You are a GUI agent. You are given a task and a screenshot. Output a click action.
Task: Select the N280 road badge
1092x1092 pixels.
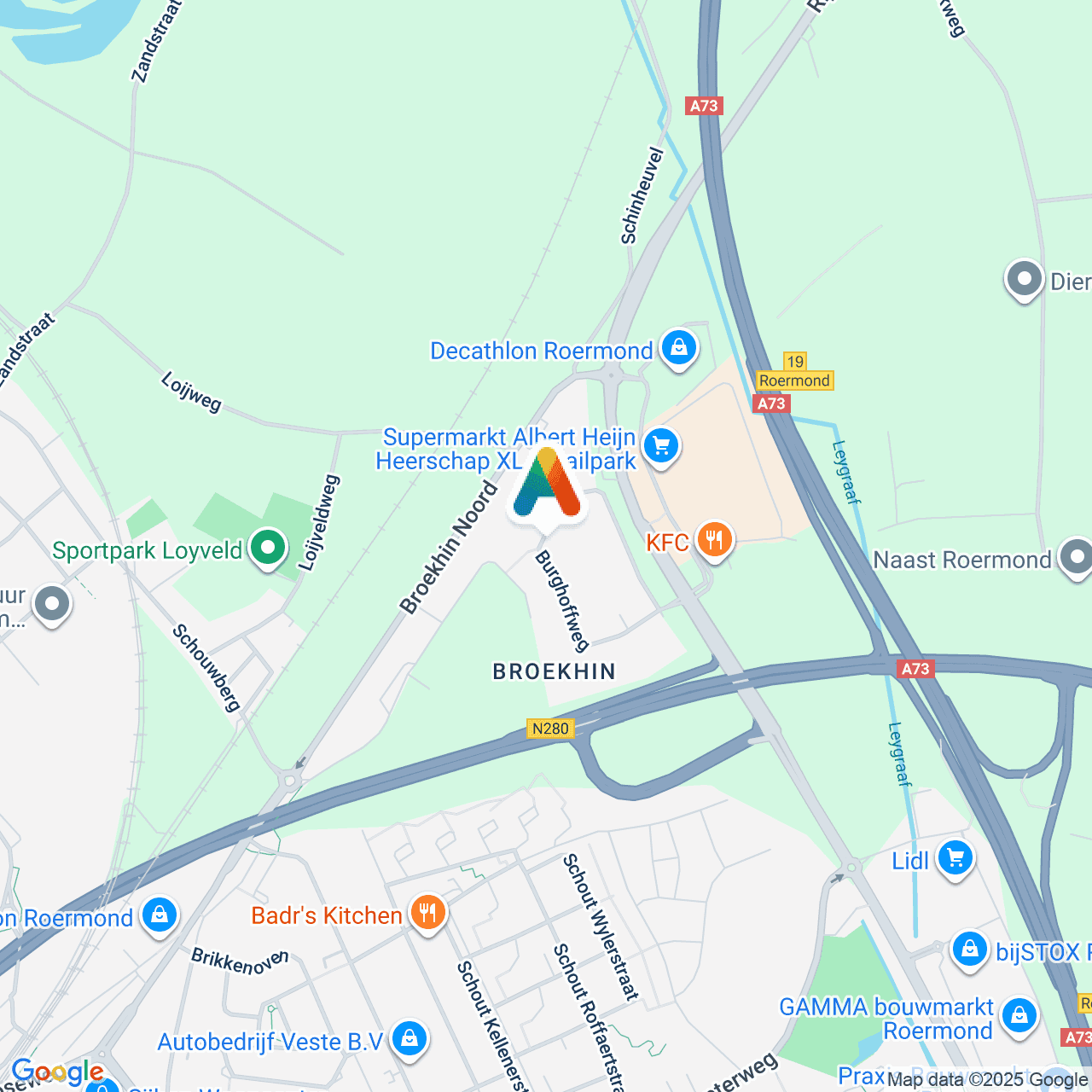point(550,728)
